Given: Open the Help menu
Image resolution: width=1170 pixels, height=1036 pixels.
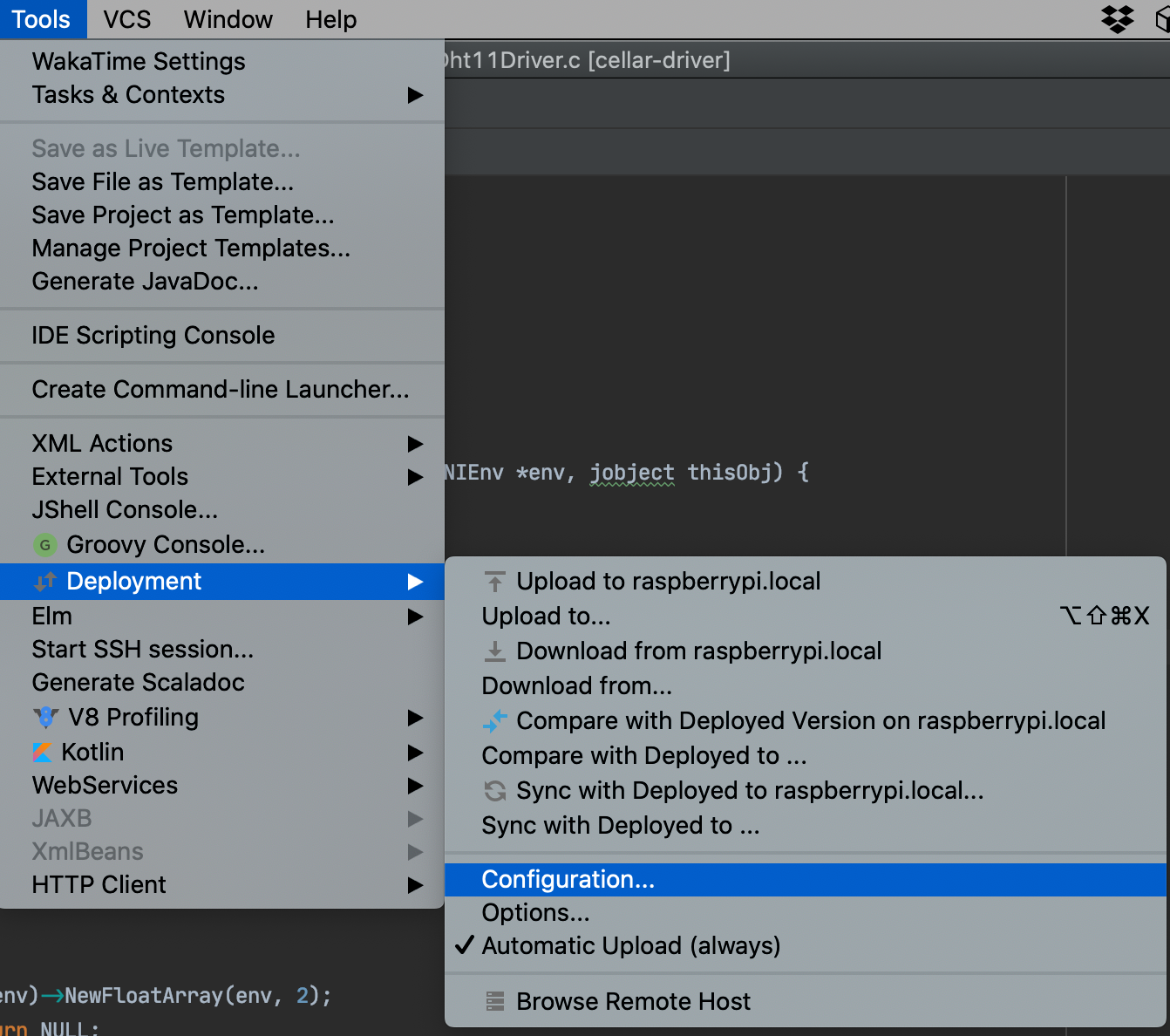Looking at the screenshot, I should [x=331, y=19].
